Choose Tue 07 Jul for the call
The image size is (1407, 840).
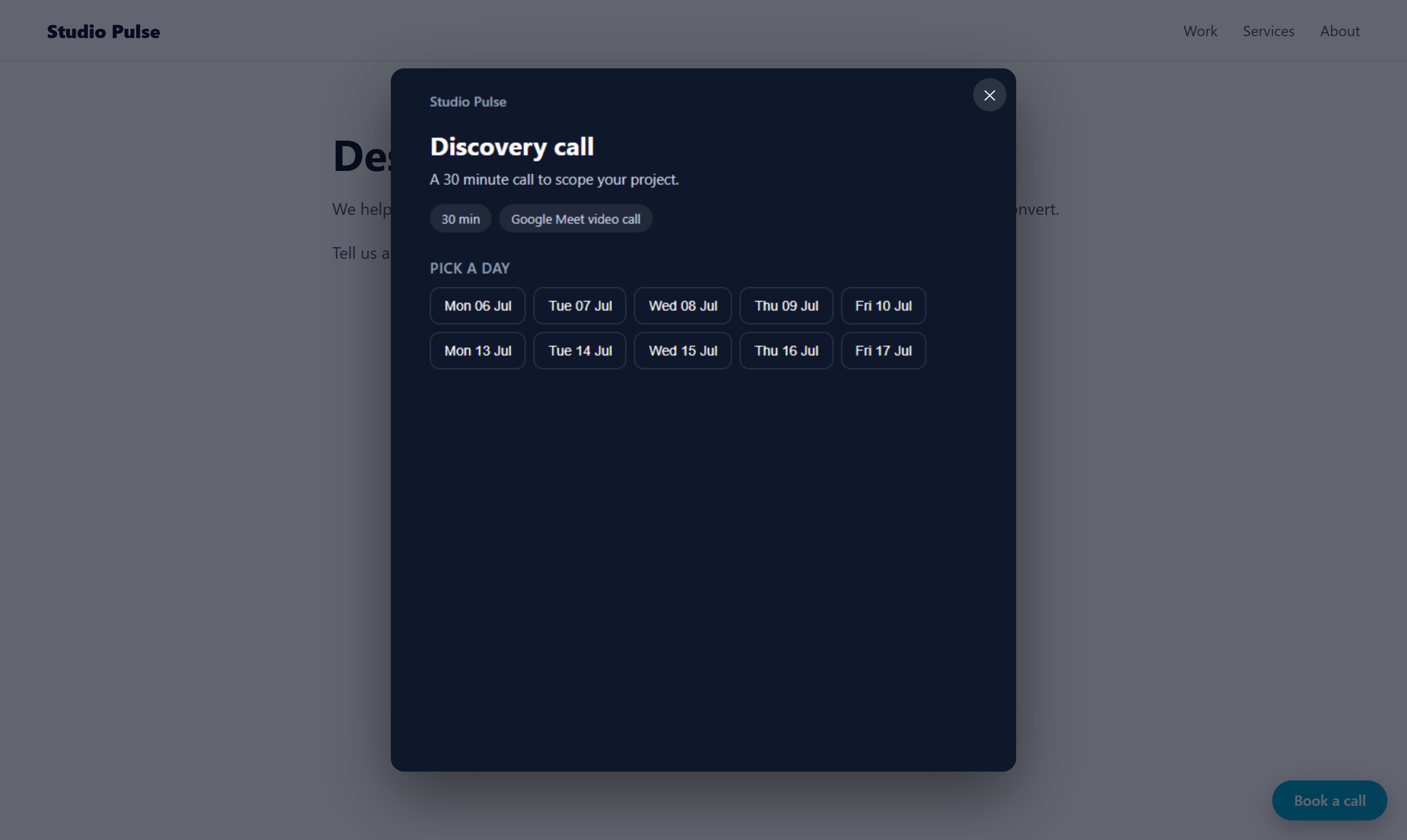point(580,306)
